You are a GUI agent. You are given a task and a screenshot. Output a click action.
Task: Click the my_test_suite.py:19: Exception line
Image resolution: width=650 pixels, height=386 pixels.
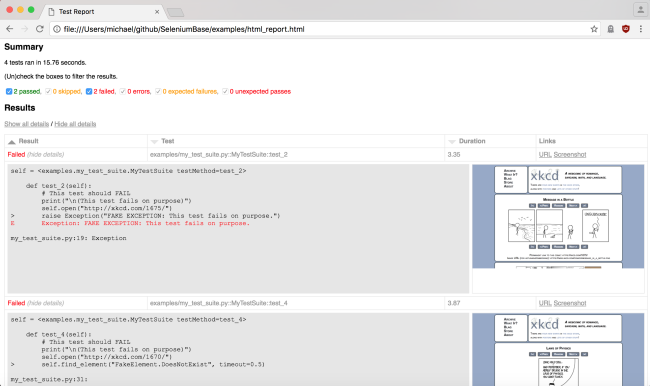68,238
